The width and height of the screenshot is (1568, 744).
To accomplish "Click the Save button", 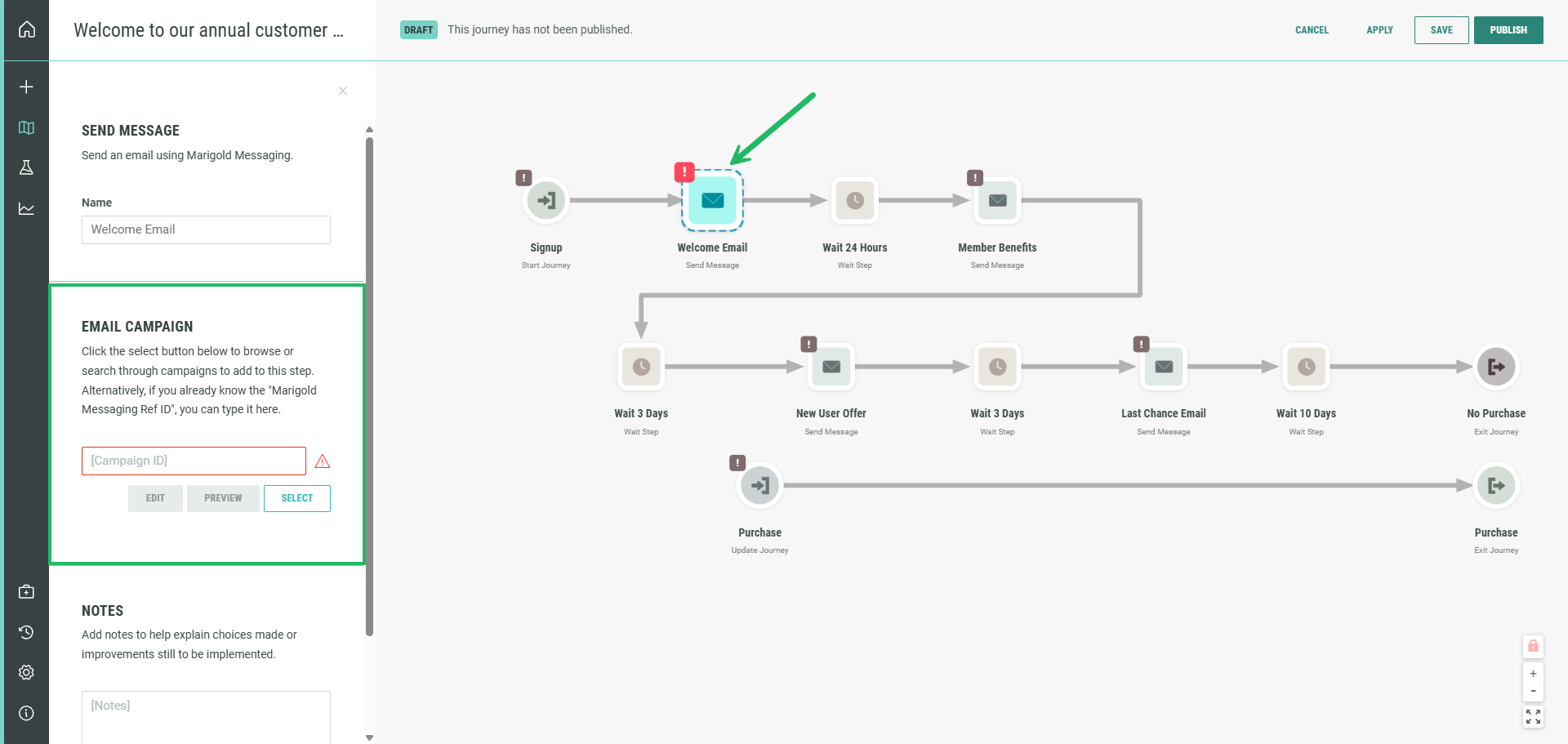I will click(1441, 30).
